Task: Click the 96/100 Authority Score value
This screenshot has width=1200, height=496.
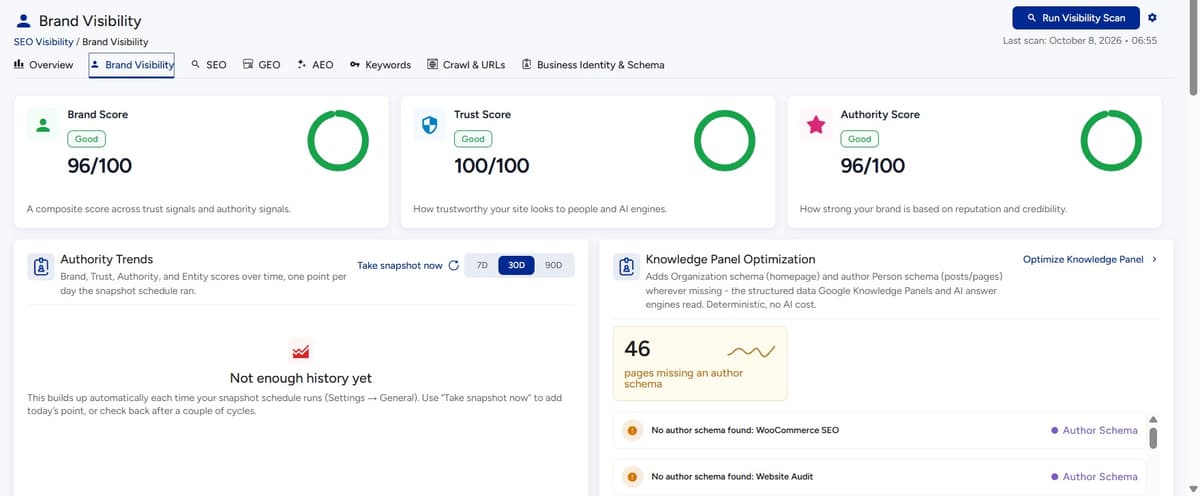Action: pyautogui.click(x=873, y=166)
